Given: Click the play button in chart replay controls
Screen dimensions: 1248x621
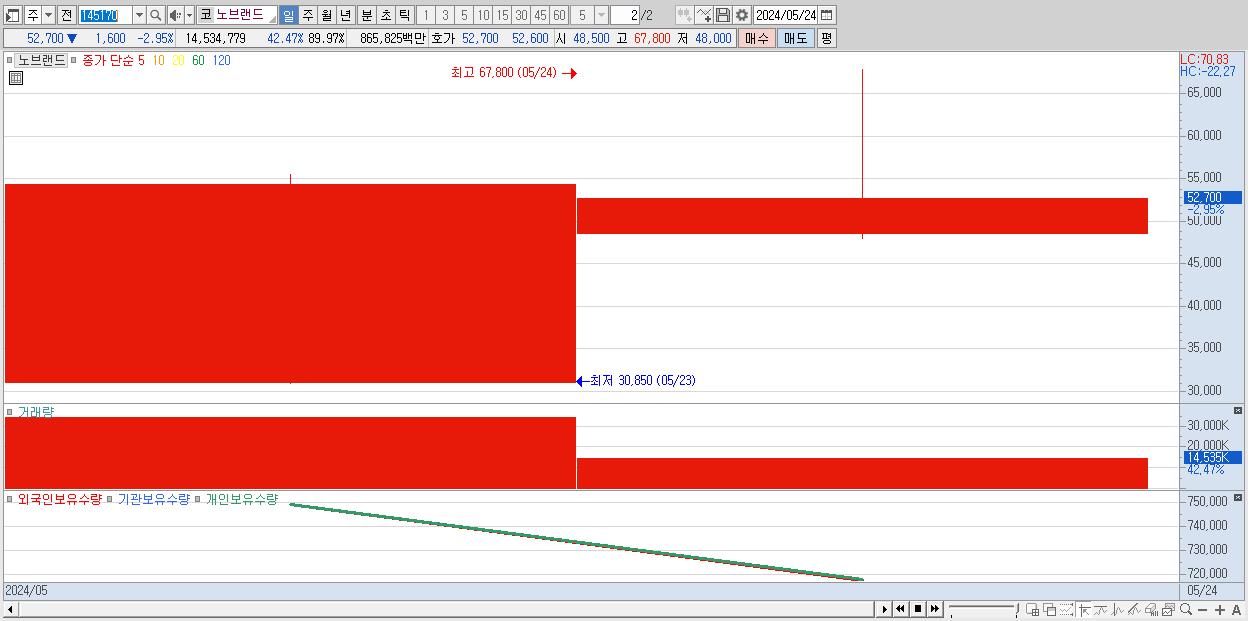Looking at the screenshot, I should 884,609.
